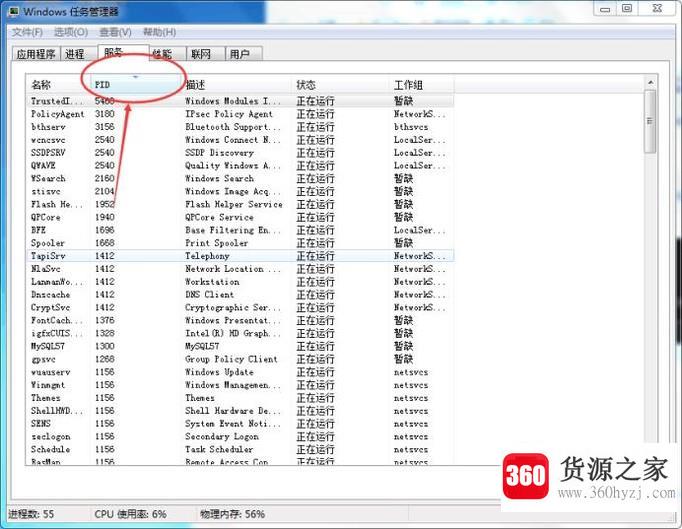
Task: Click the CPU 使用率: 6% status entry
Action: [130, 514]
